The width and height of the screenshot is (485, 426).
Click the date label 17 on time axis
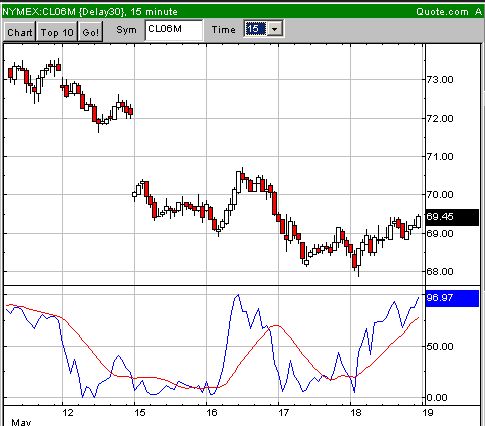(x=284, y=413)
